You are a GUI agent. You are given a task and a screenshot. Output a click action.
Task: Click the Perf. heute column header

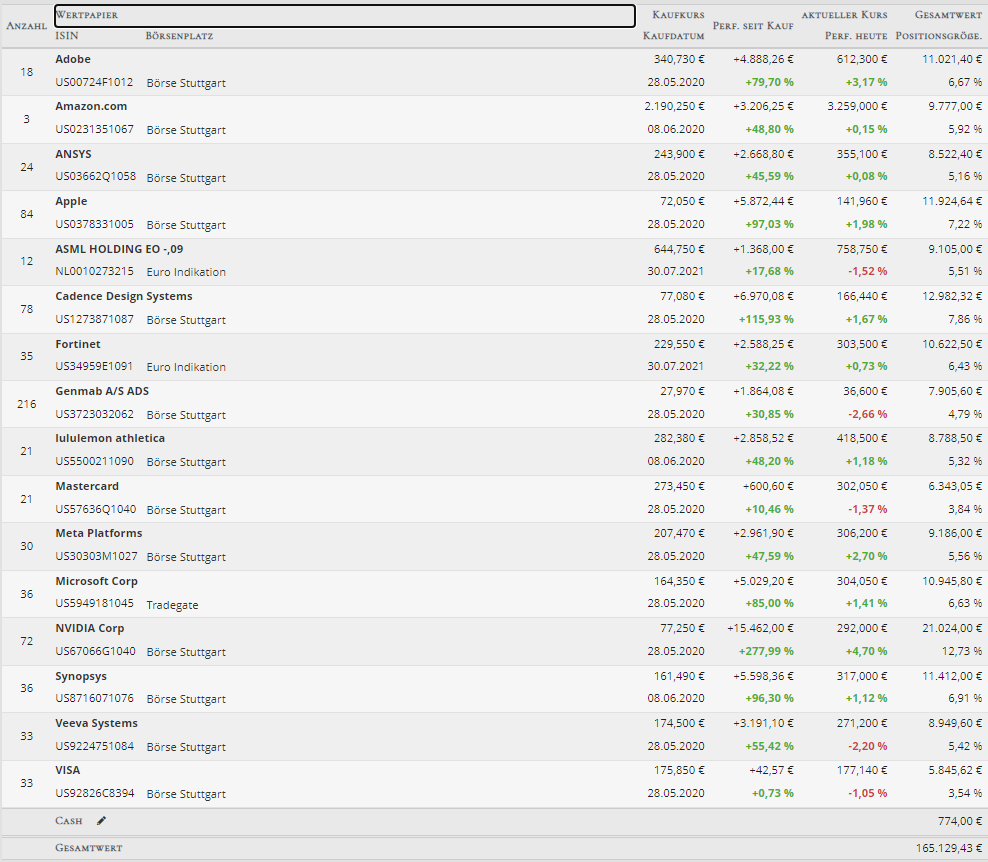coord(856,36)
